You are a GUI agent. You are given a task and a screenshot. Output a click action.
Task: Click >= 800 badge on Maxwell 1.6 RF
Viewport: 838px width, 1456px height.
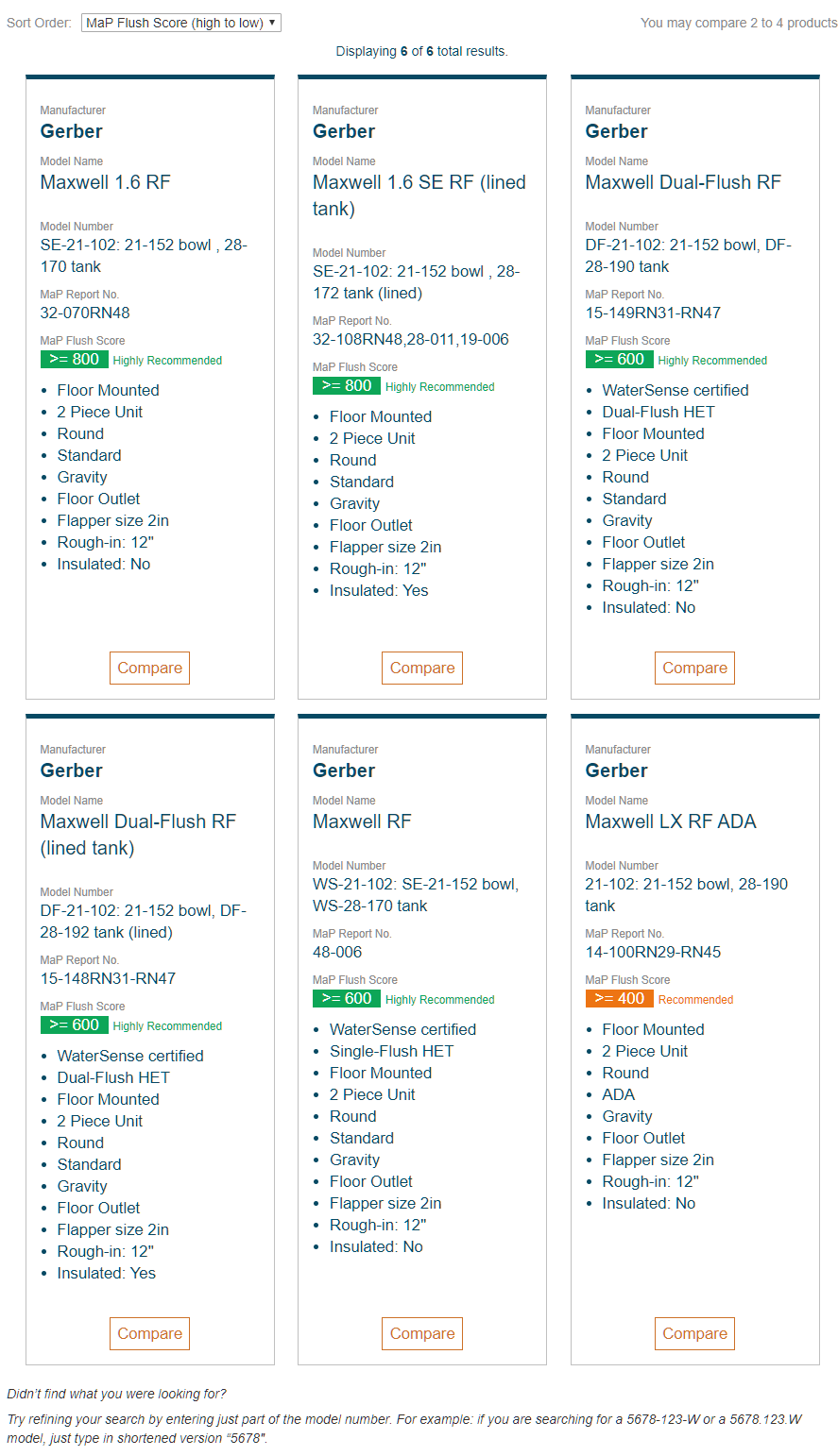(x=74, y=359)
